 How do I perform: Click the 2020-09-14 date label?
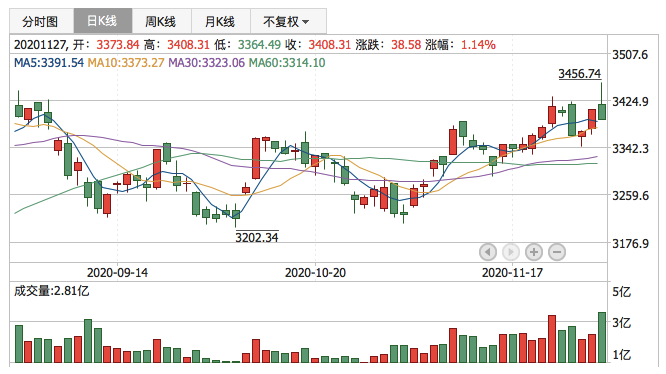[117, 273]
